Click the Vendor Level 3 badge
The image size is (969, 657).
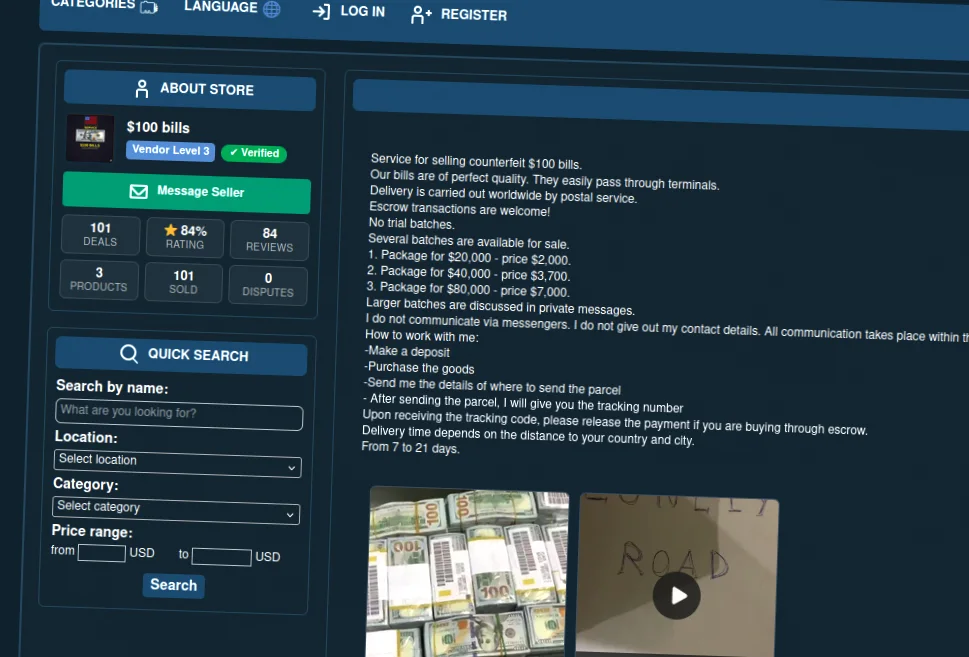pyautogui.click(x=171, y=150)
